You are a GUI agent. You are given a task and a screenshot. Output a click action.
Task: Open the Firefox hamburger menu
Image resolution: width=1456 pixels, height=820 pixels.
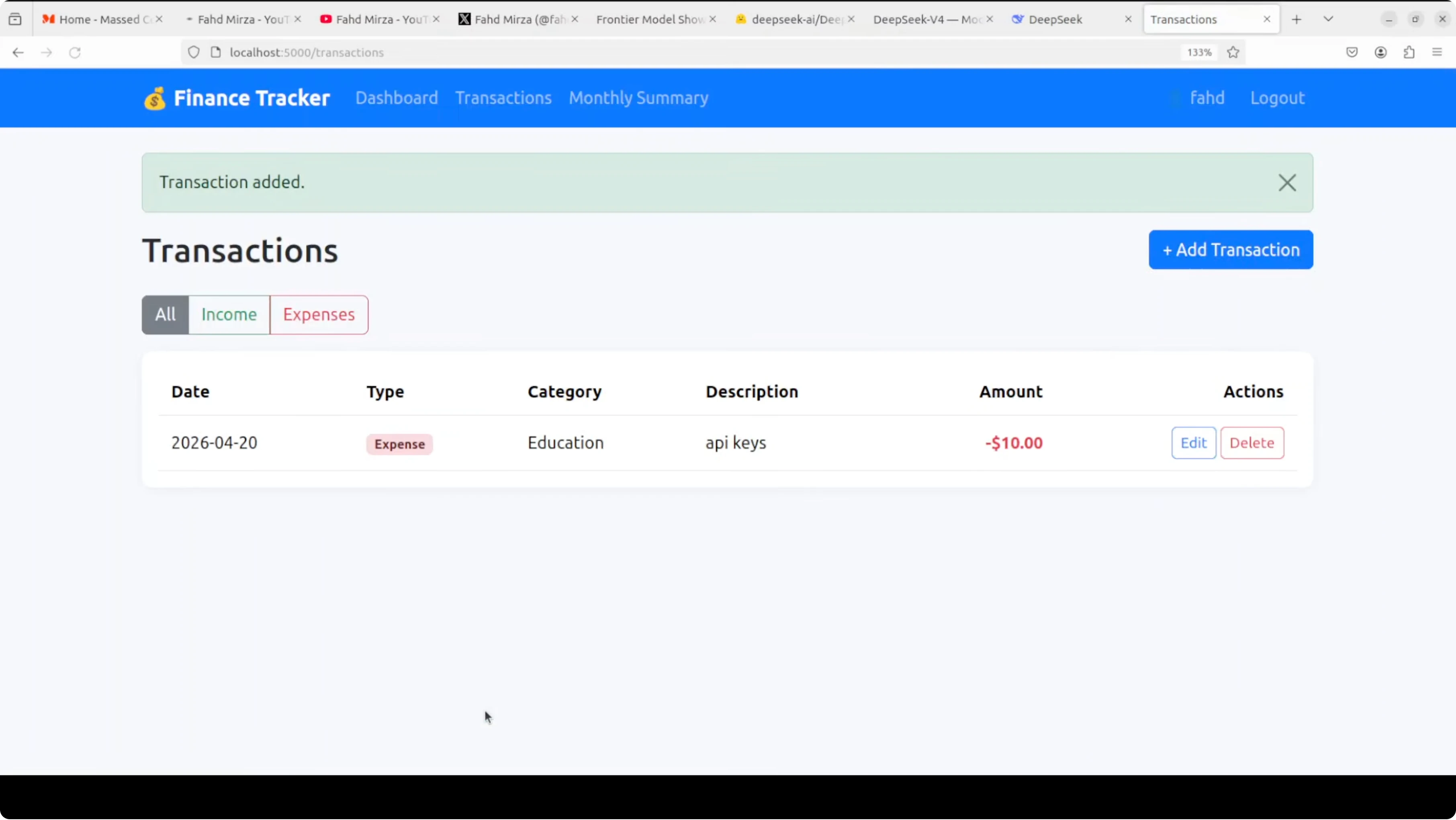pyautogui.click(x=1438, y=53)
